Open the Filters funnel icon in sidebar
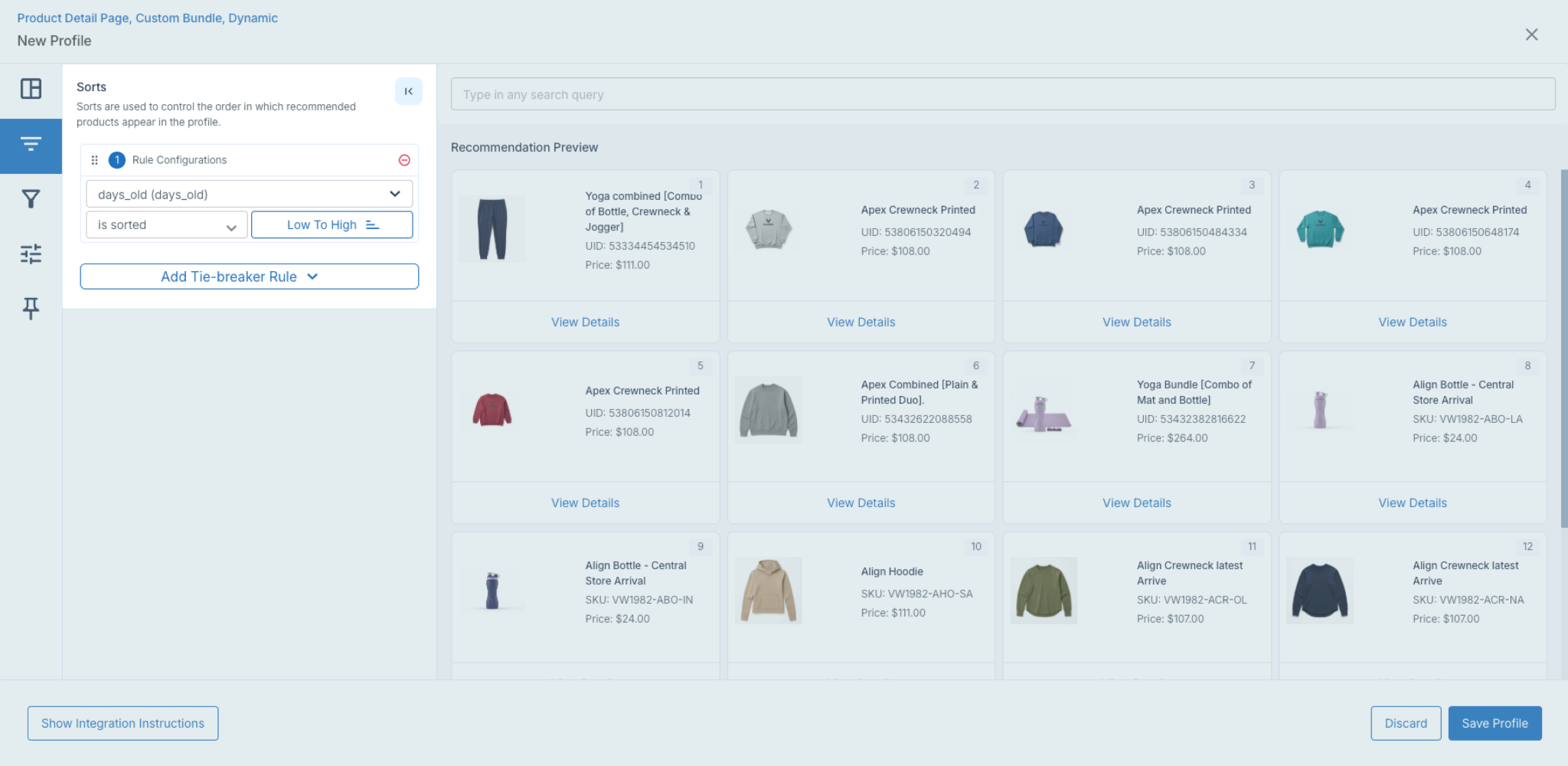Viewport: 1568px width, 766px height. 31,199
